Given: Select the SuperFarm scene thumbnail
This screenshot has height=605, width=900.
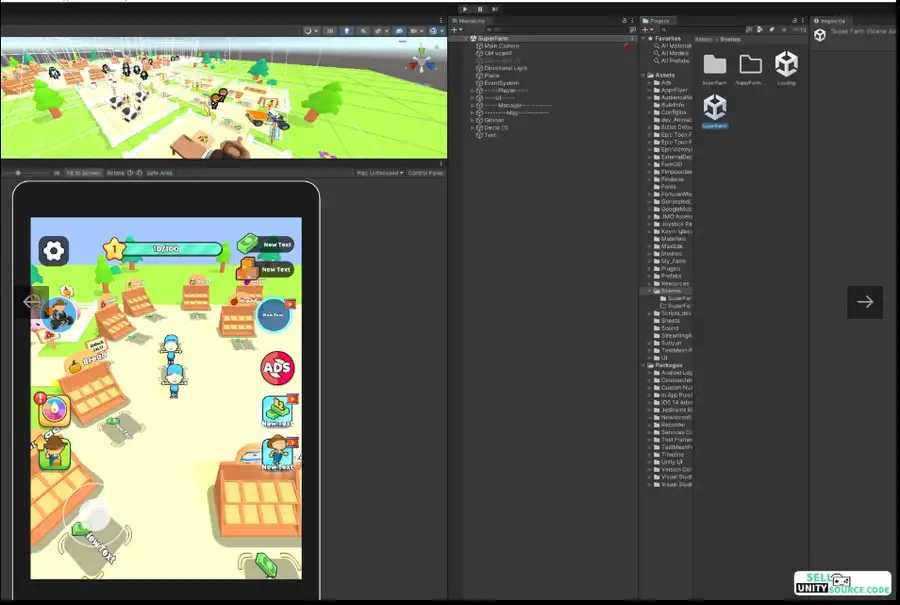Looking at the screenshot, I should 715,108.
